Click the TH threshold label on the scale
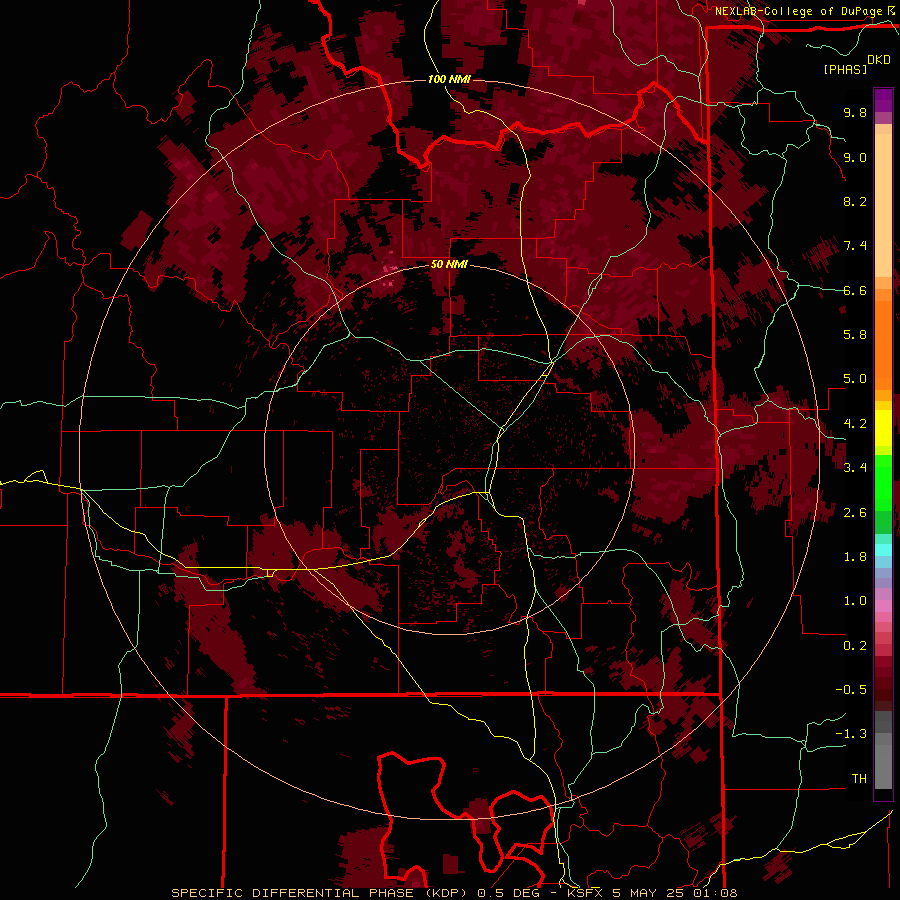900x900 pixels. pos(859,779)
